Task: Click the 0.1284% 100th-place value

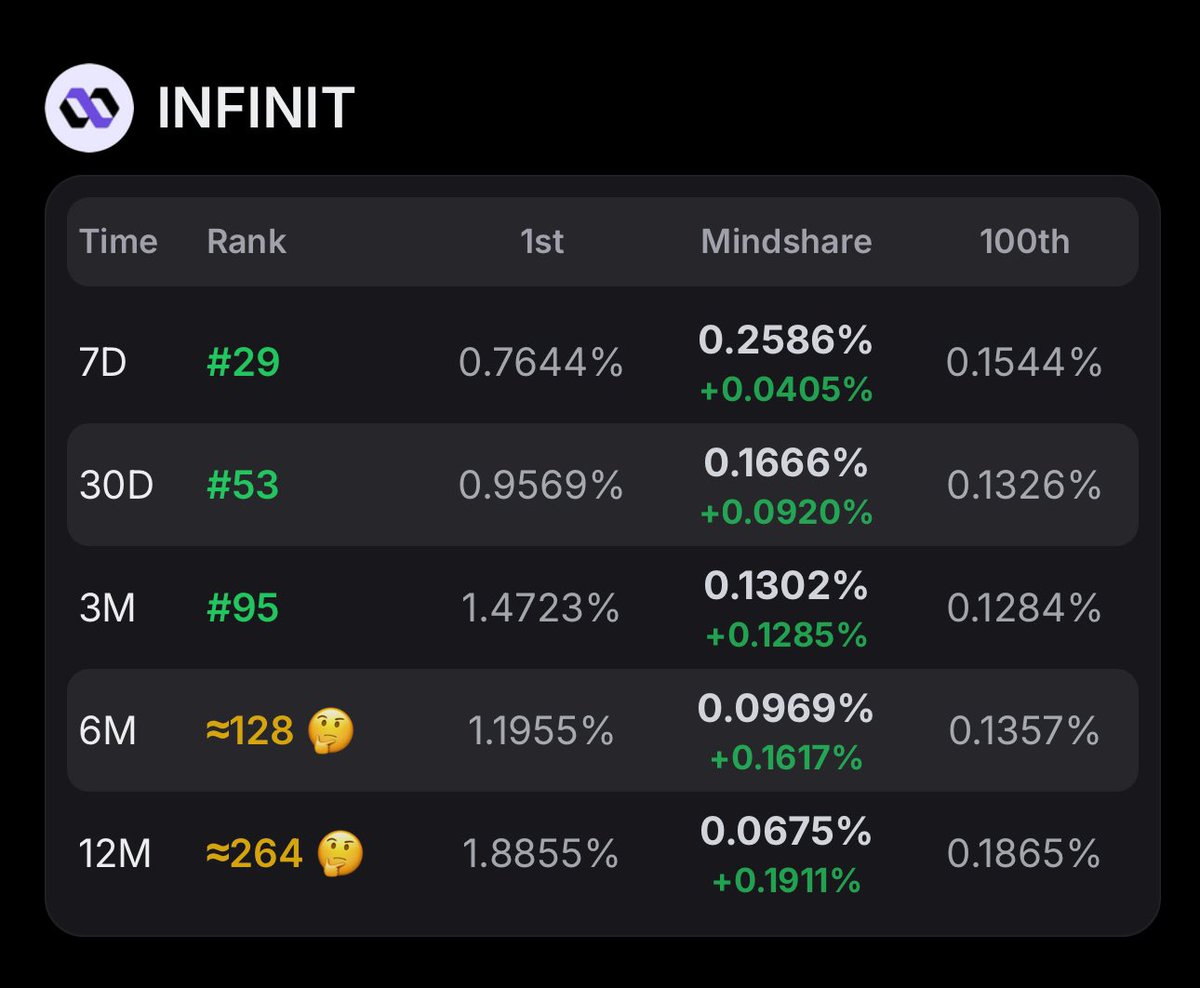Action: point(1025,608)
